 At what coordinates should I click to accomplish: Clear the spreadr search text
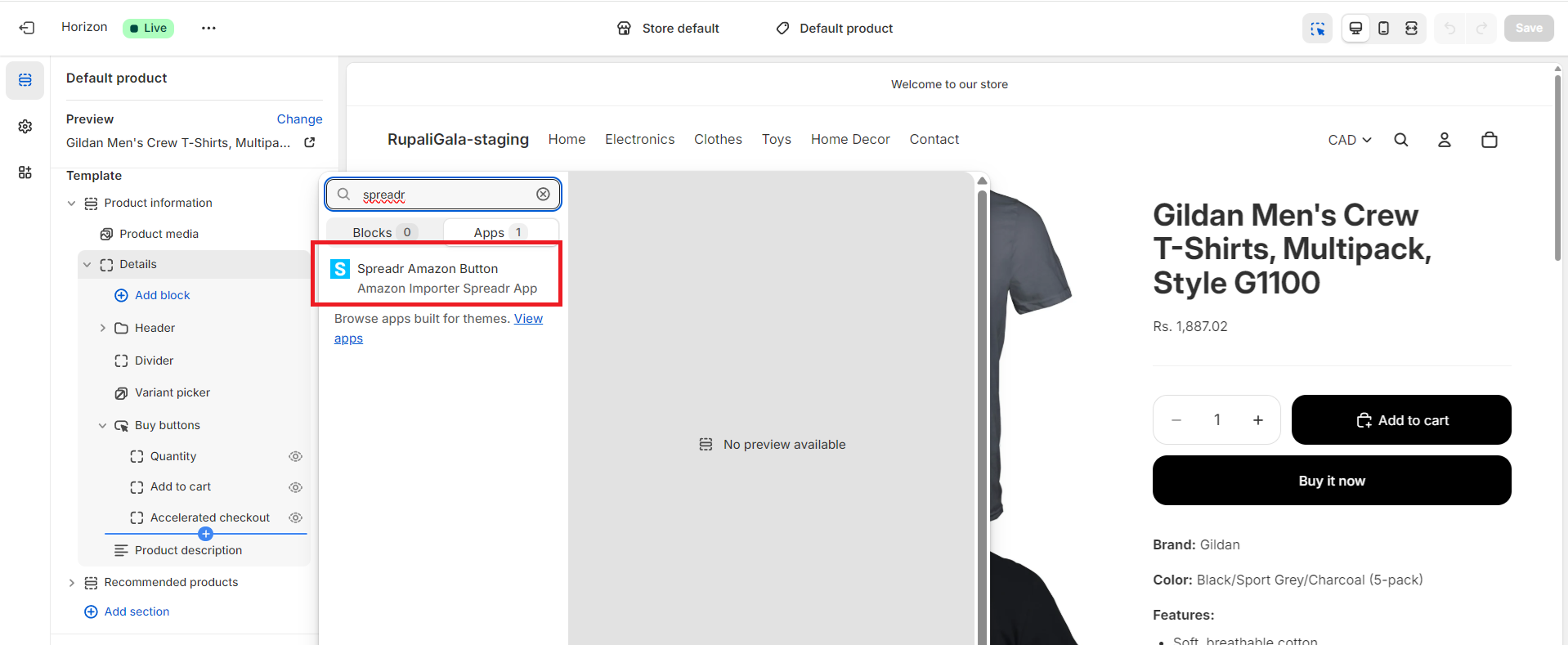click(x=543, y=194)
